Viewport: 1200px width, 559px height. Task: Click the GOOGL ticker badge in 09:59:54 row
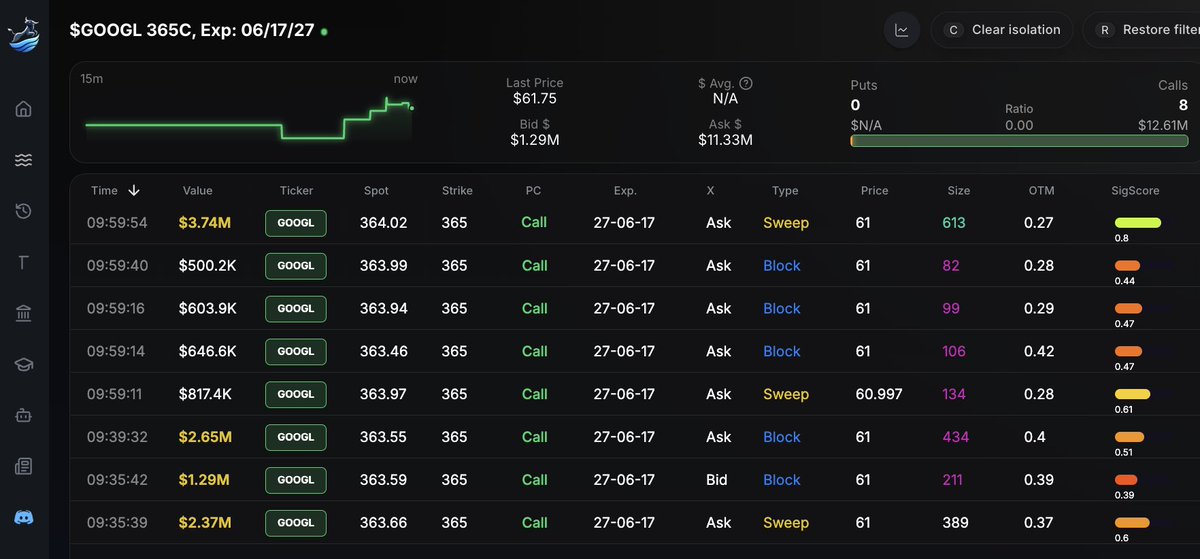coord(296,223)
